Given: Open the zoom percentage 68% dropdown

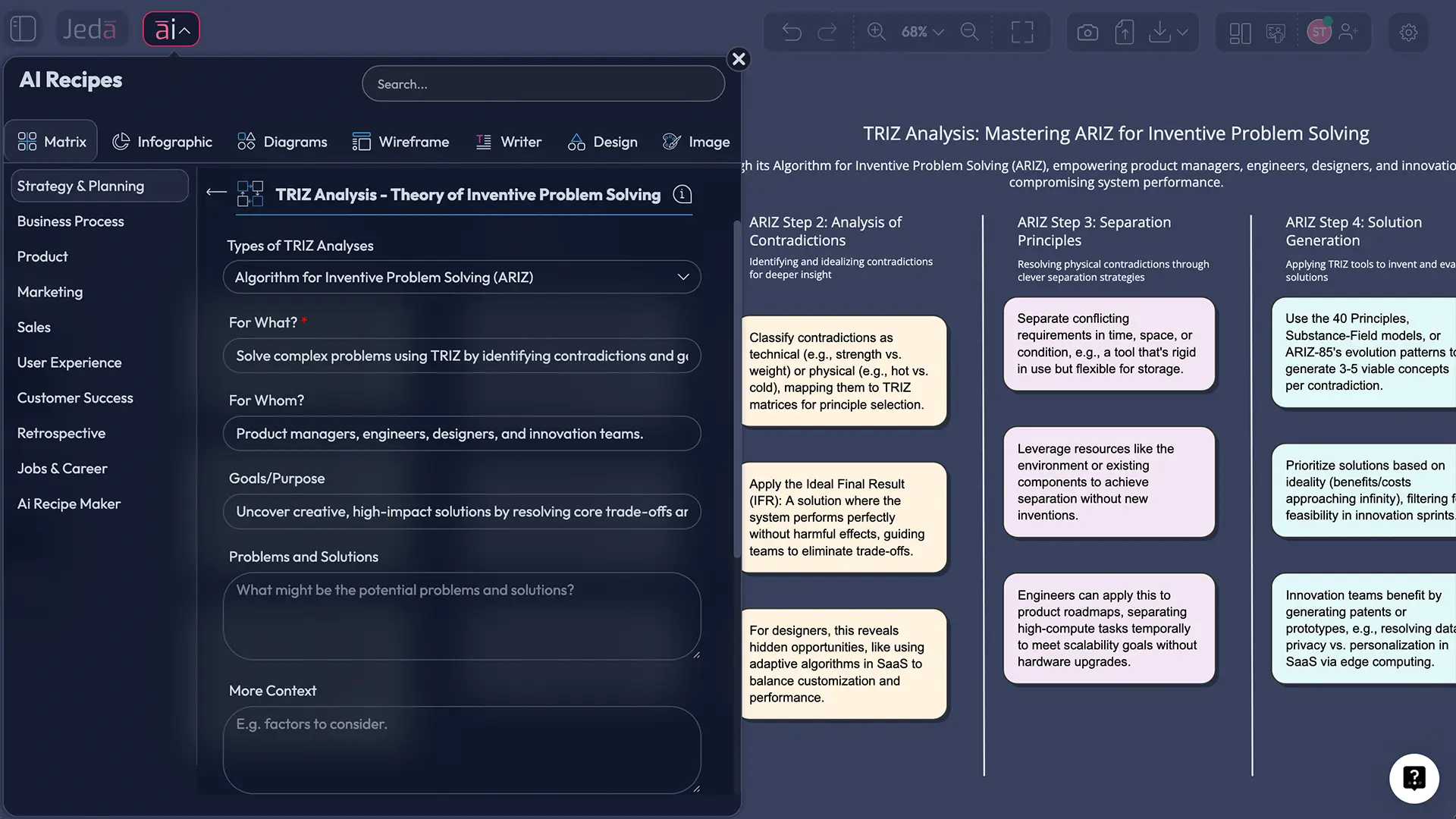Looking at the screenshot, I should click(921, 32).
